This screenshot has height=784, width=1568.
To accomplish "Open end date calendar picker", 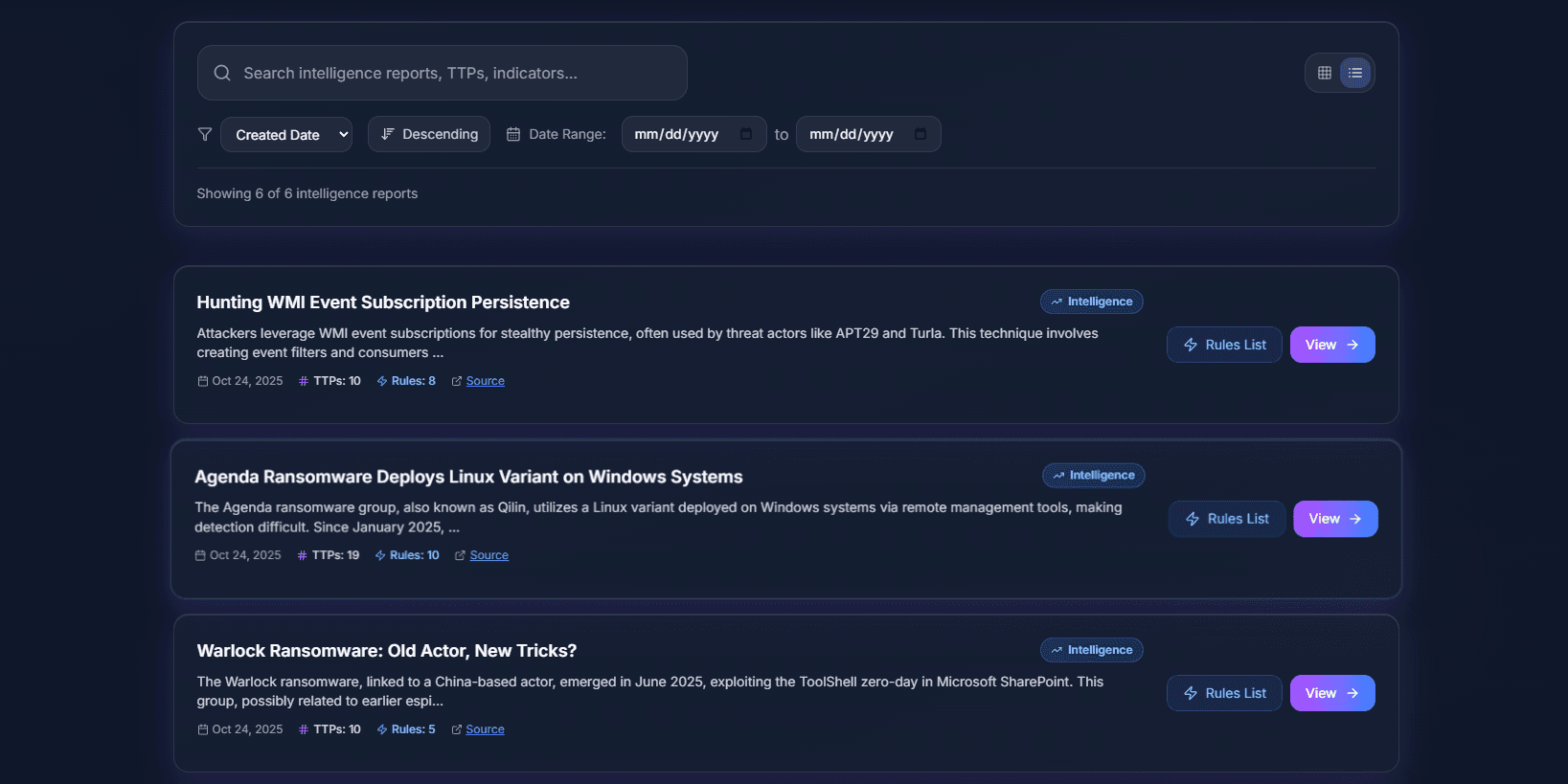I will (x=920, y=134).
